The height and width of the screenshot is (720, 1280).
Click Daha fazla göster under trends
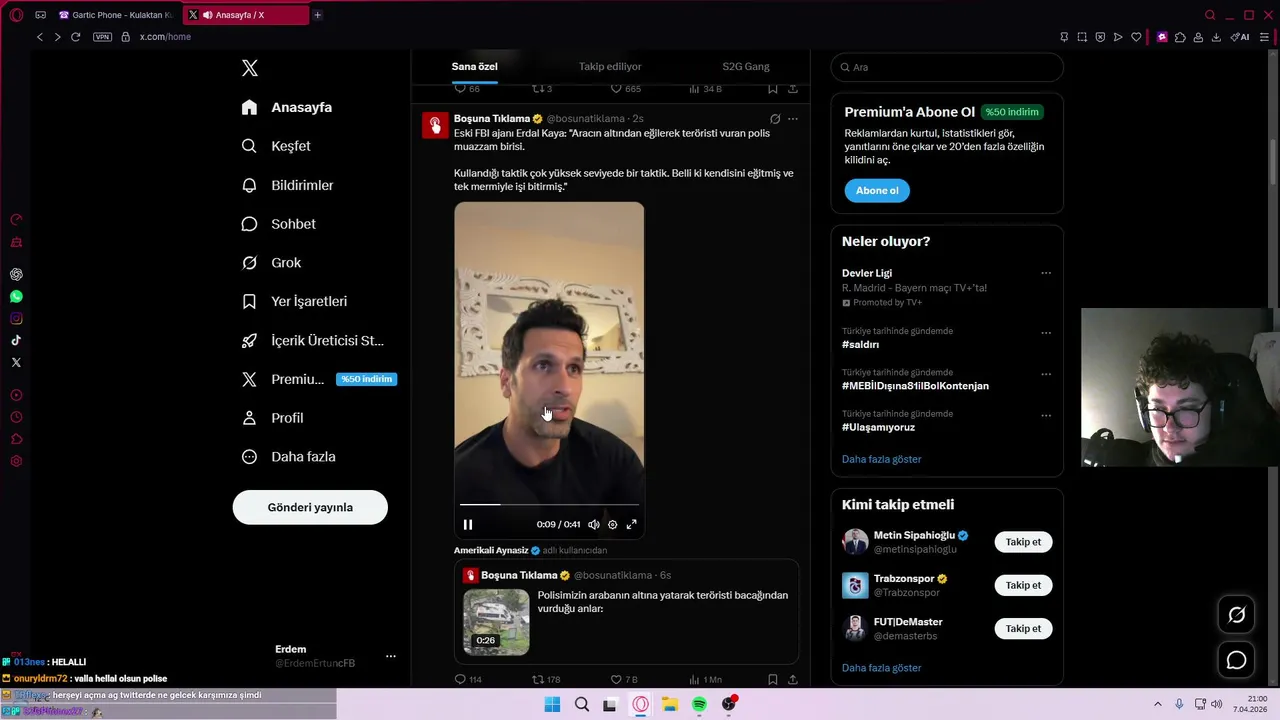(x=881, y=459)
